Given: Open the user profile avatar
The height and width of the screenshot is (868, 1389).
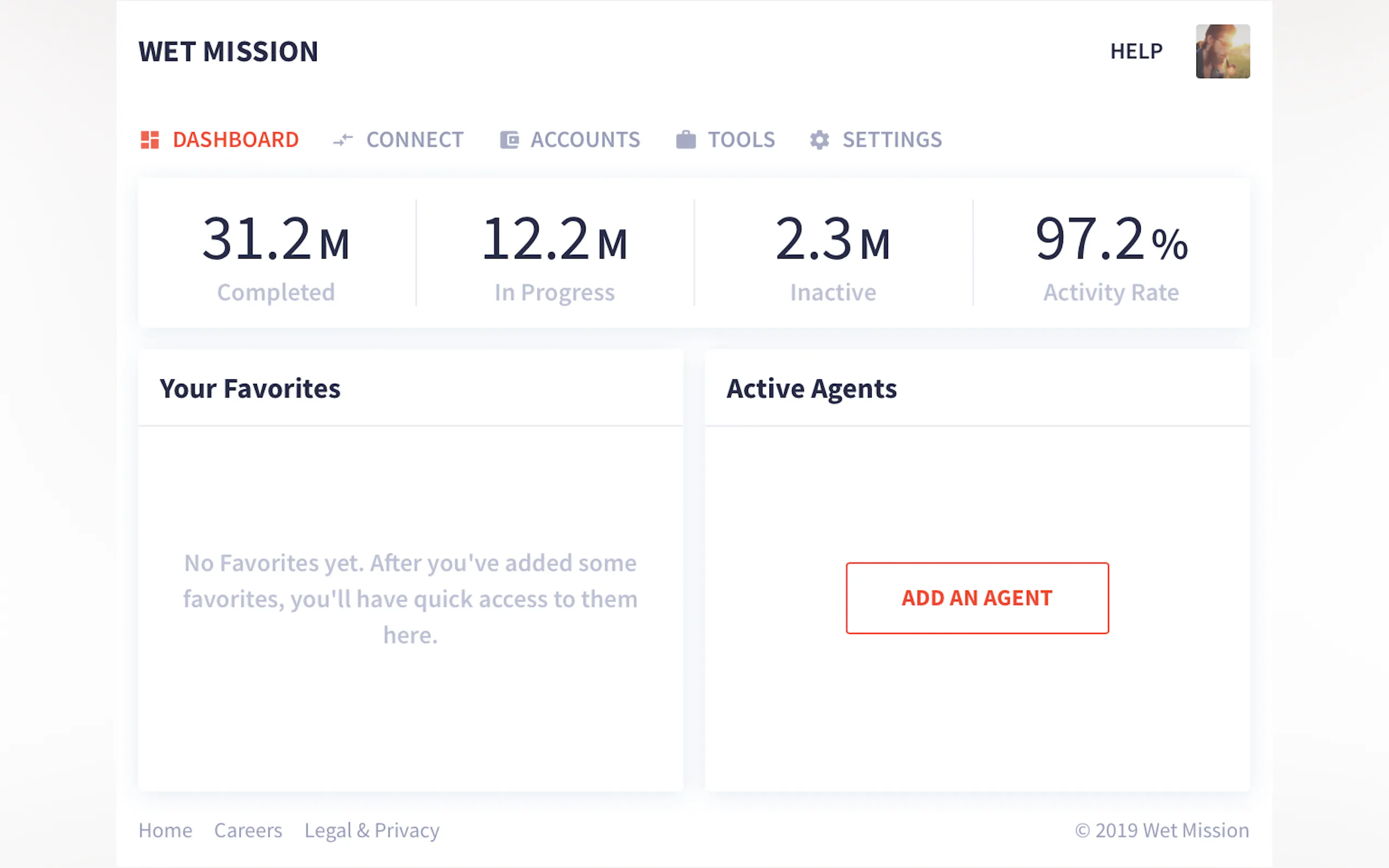Looking at the screenshot, I should pos(1222,51).
